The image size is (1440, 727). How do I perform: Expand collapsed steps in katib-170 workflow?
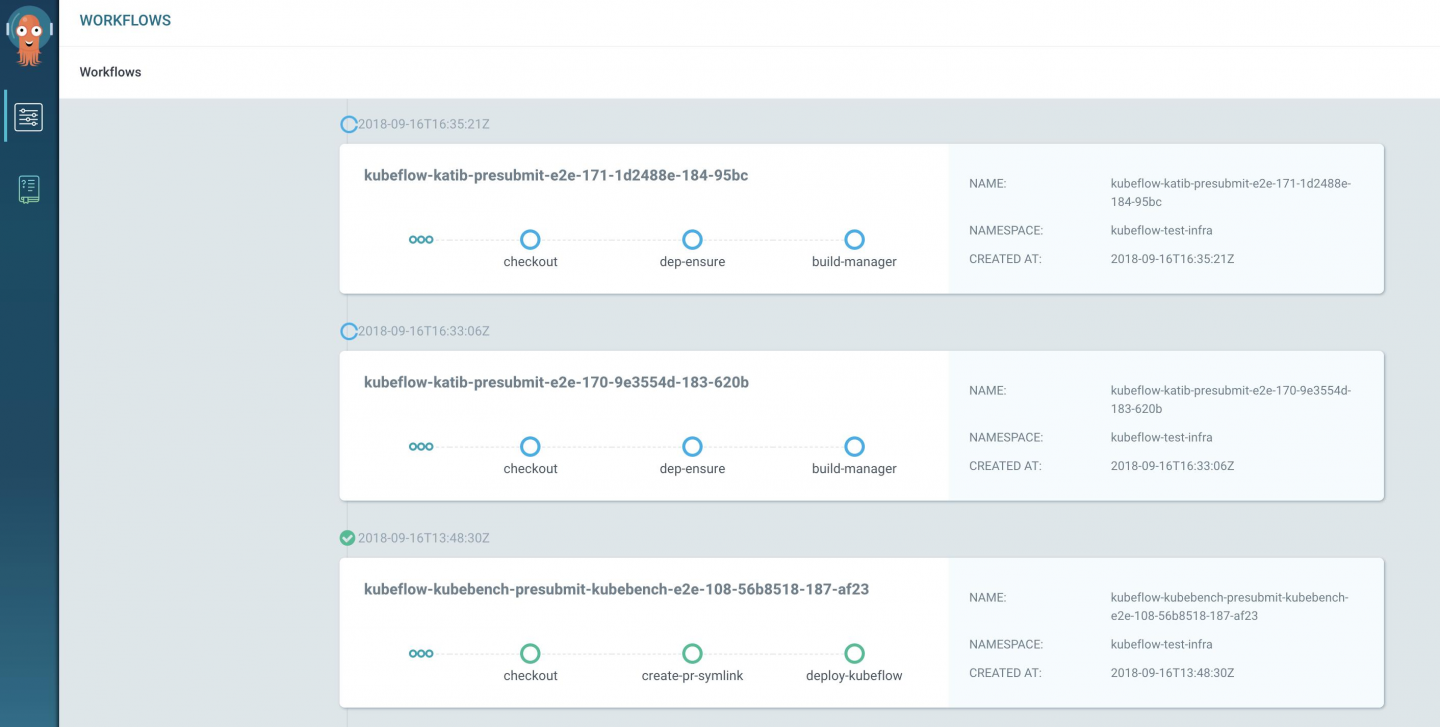click(x=421, y=447)
